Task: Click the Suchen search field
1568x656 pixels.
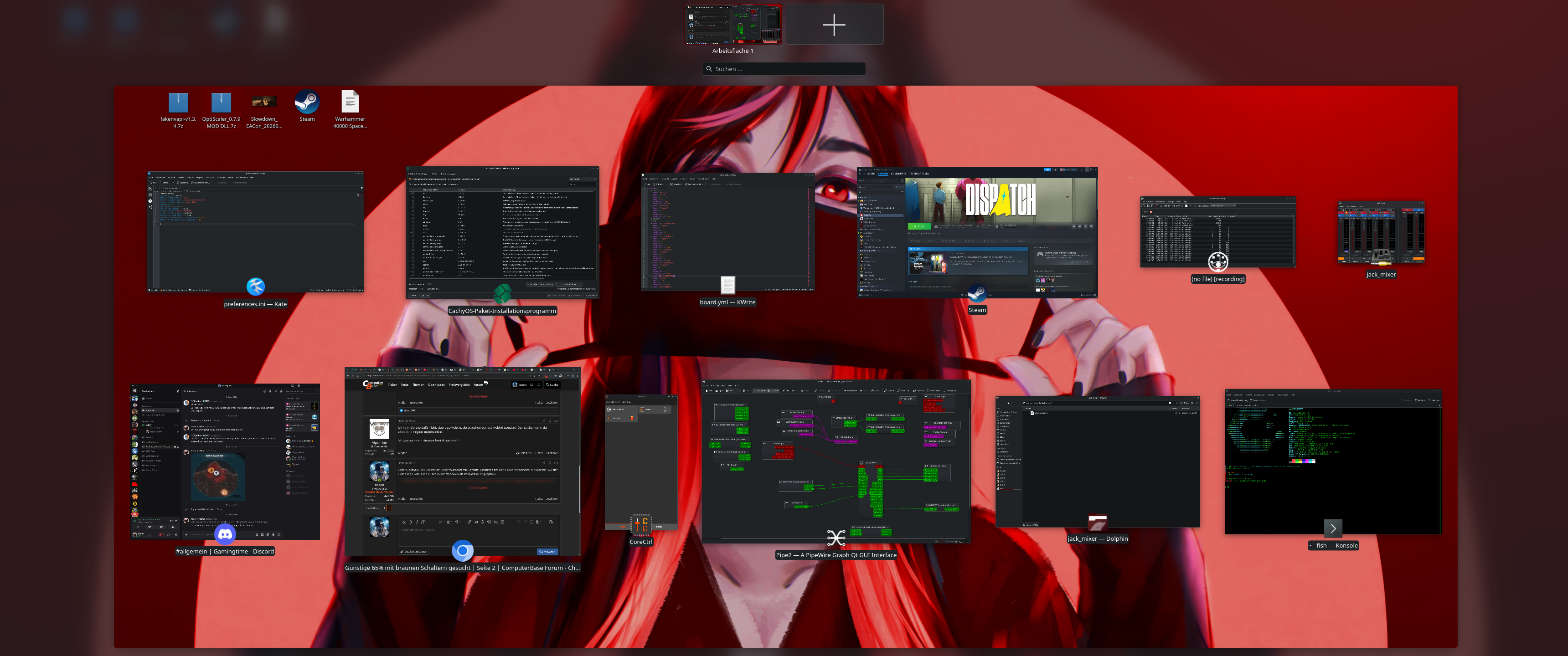Action: (x=784, y=69)
